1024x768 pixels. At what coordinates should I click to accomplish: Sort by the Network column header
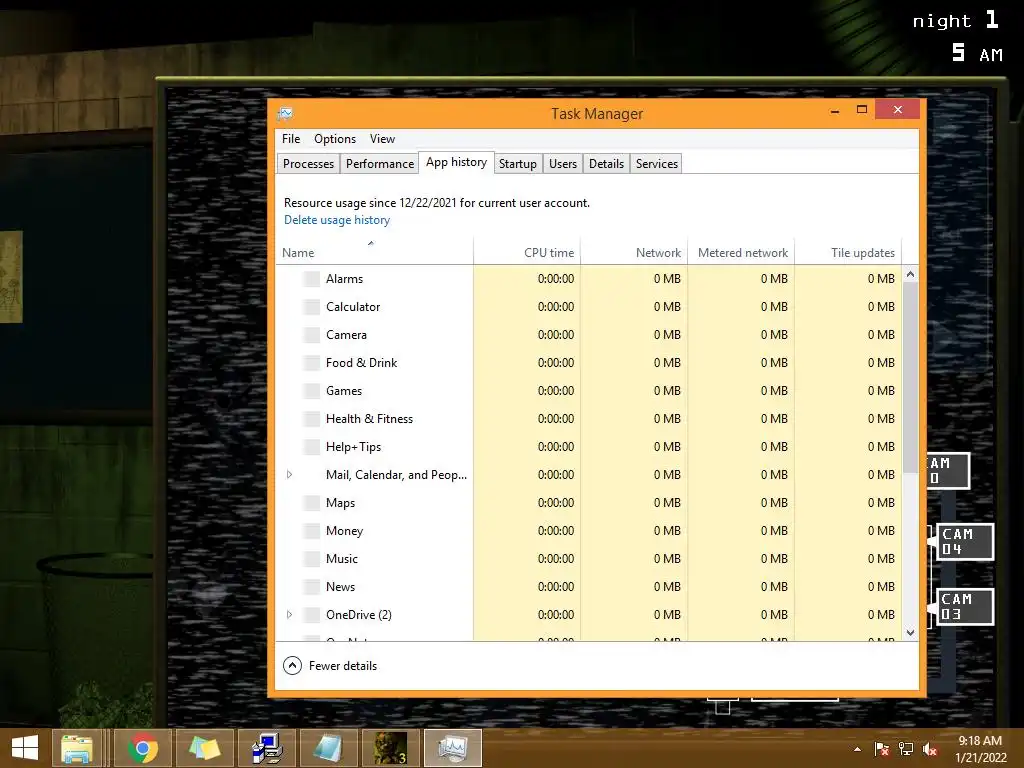(x=634, y=252)
